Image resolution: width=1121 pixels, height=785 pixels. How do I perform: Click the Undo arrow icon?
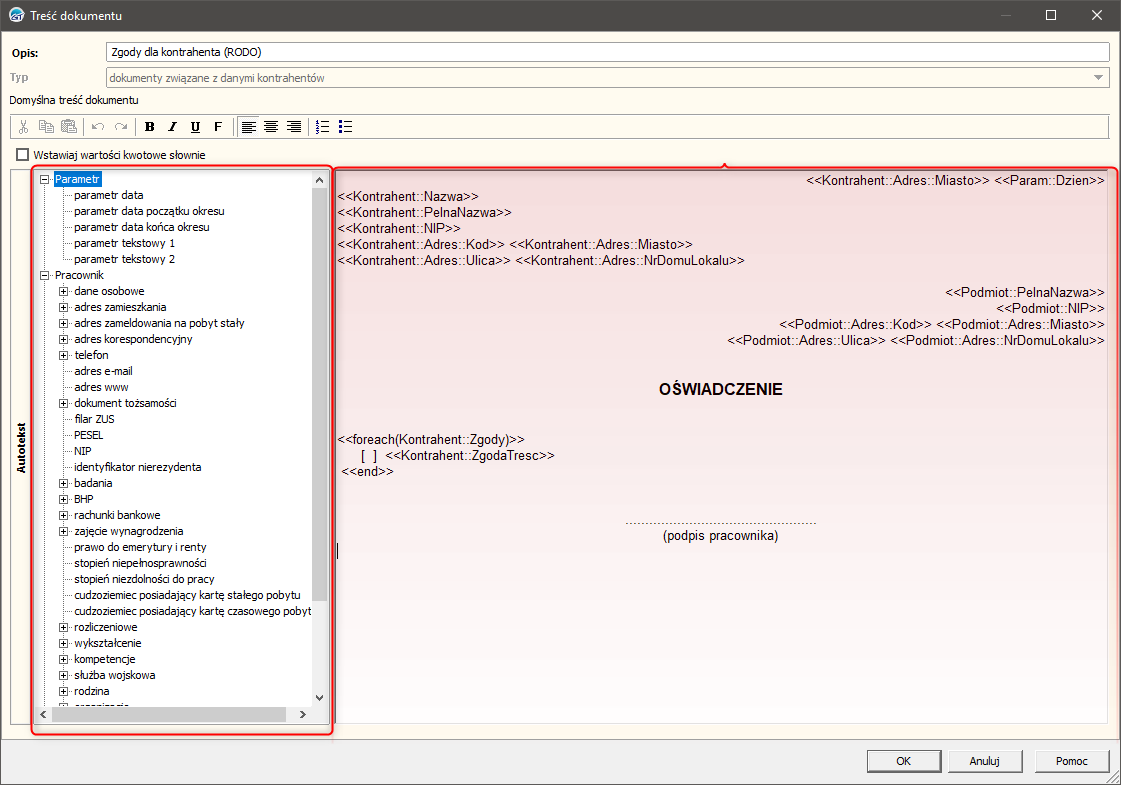98,127
